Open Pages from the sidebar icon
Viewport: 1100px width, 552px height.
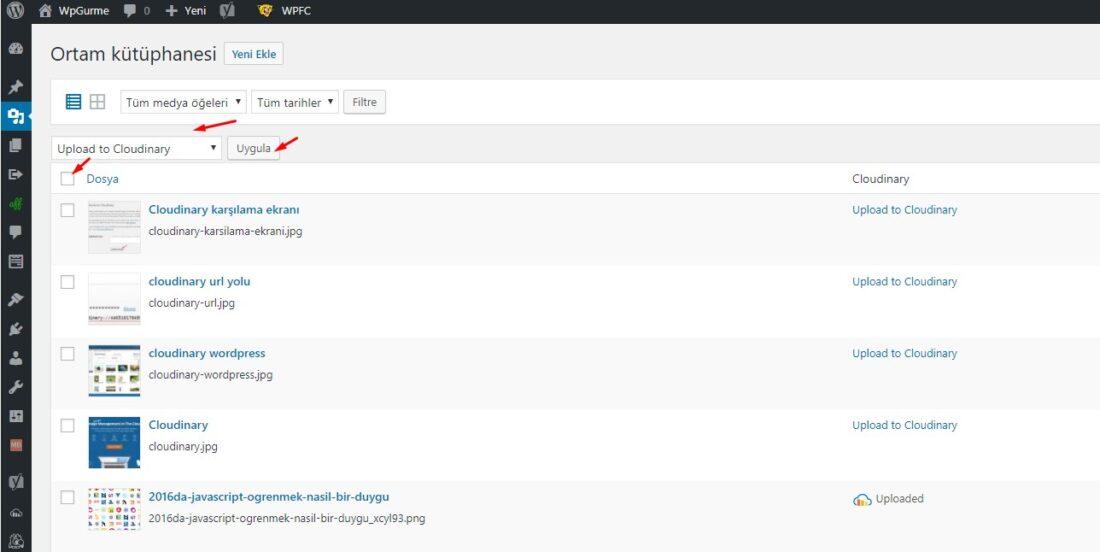pos(15,145)
